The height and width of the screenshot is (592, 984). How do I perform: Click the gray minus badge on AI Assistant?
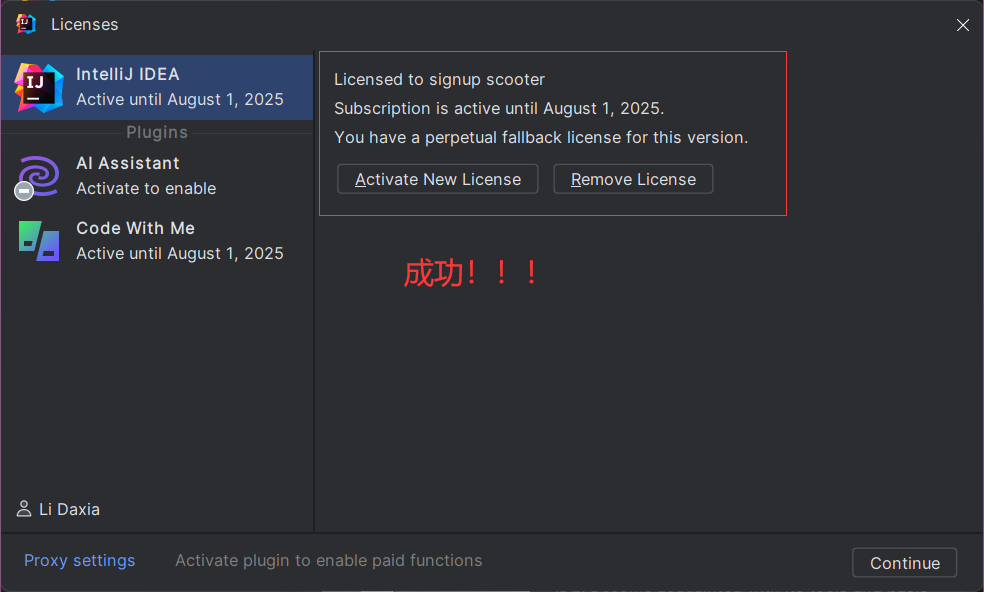click(x=24, y=191)
